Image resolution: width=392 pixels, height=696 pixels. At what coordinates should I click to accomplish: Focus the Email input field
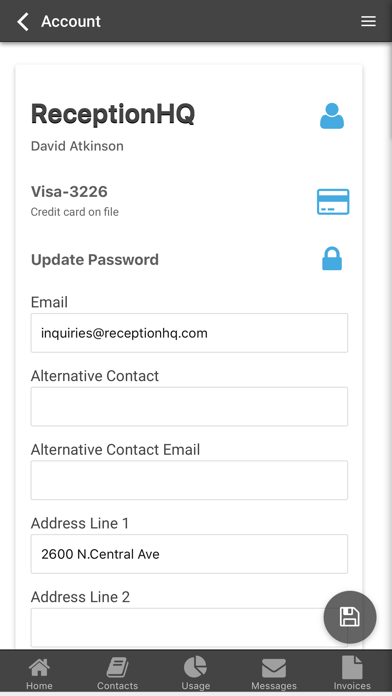(189, 333)
